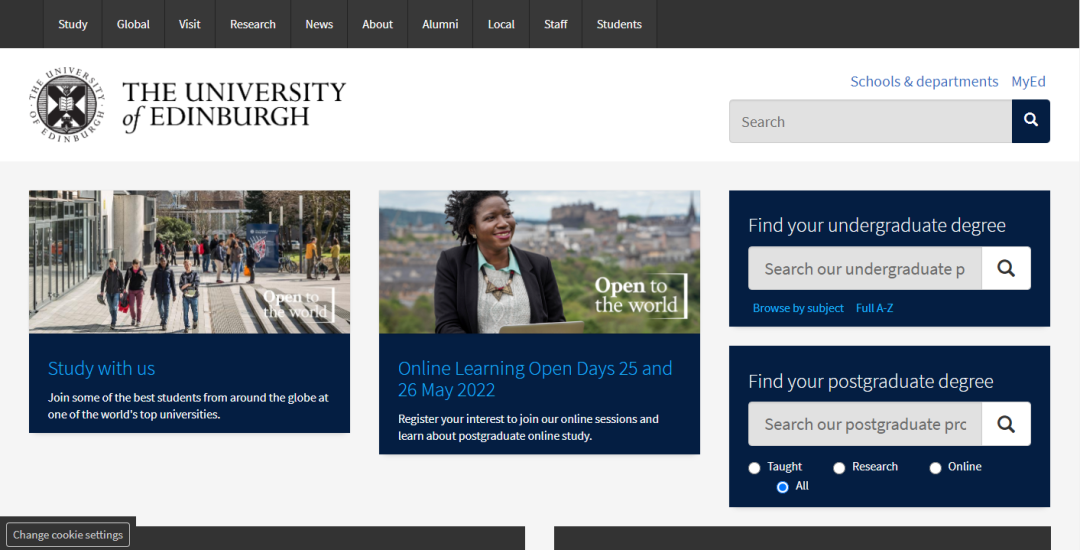1080x550 pixels.
Task: Open the Global menu item
Action: (x=133, y=24)
